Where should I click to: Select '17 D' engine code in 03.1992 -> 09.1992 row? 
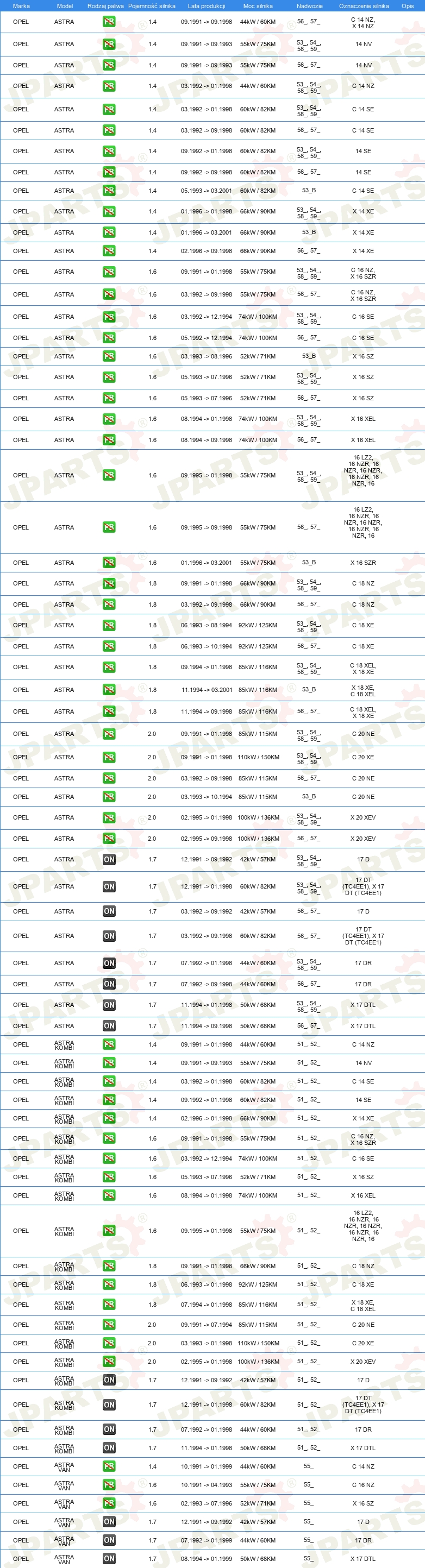point(364,911)
